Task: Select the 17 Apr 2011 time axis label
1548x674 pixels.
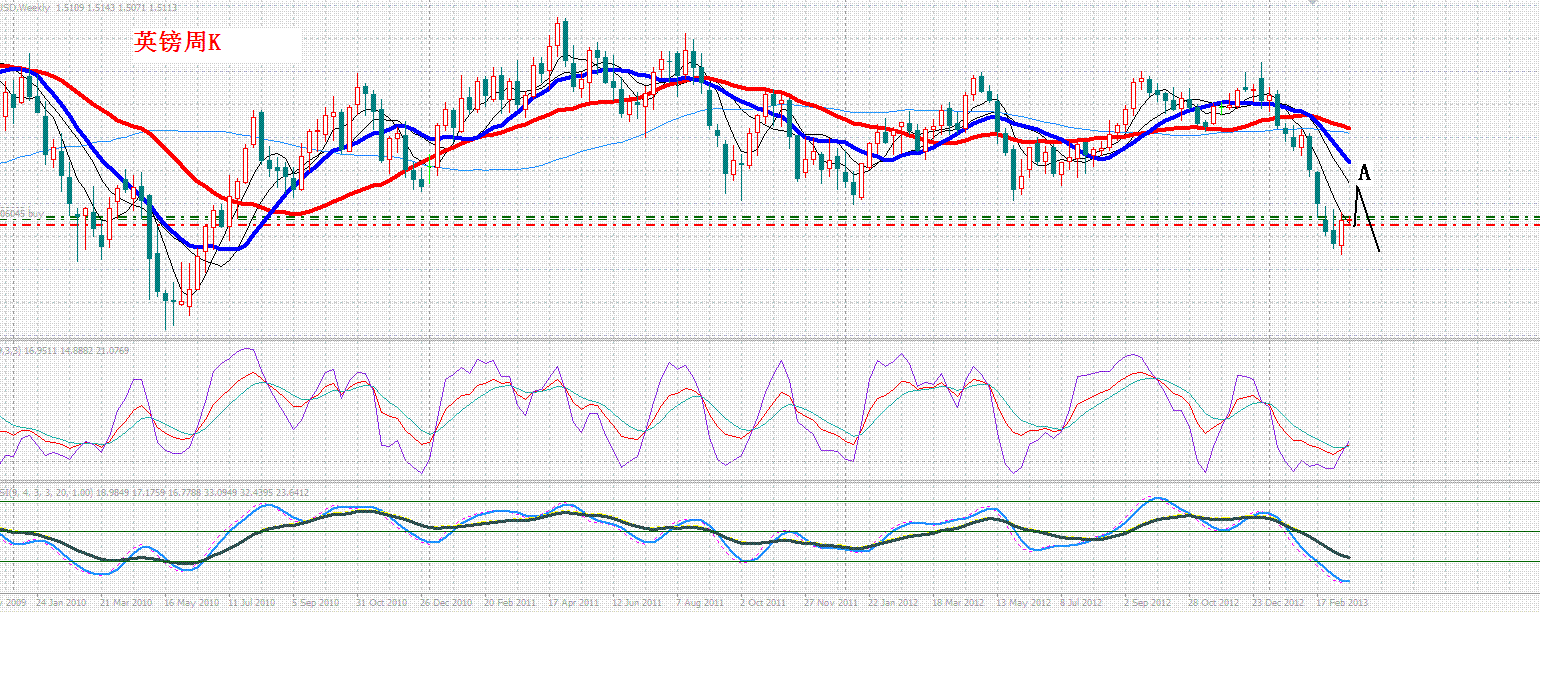Action: 574,603
